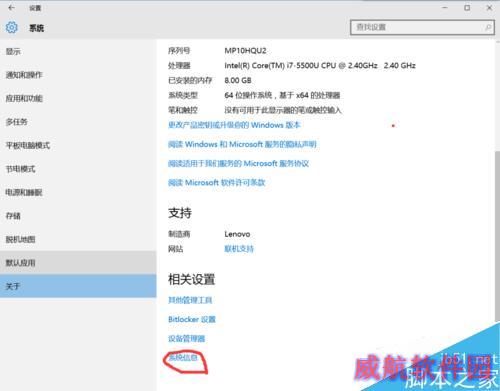Click the back arrow in title bar
Image resolution: width=500 pixels, height=391 pixels.
(x=12, y=7)
